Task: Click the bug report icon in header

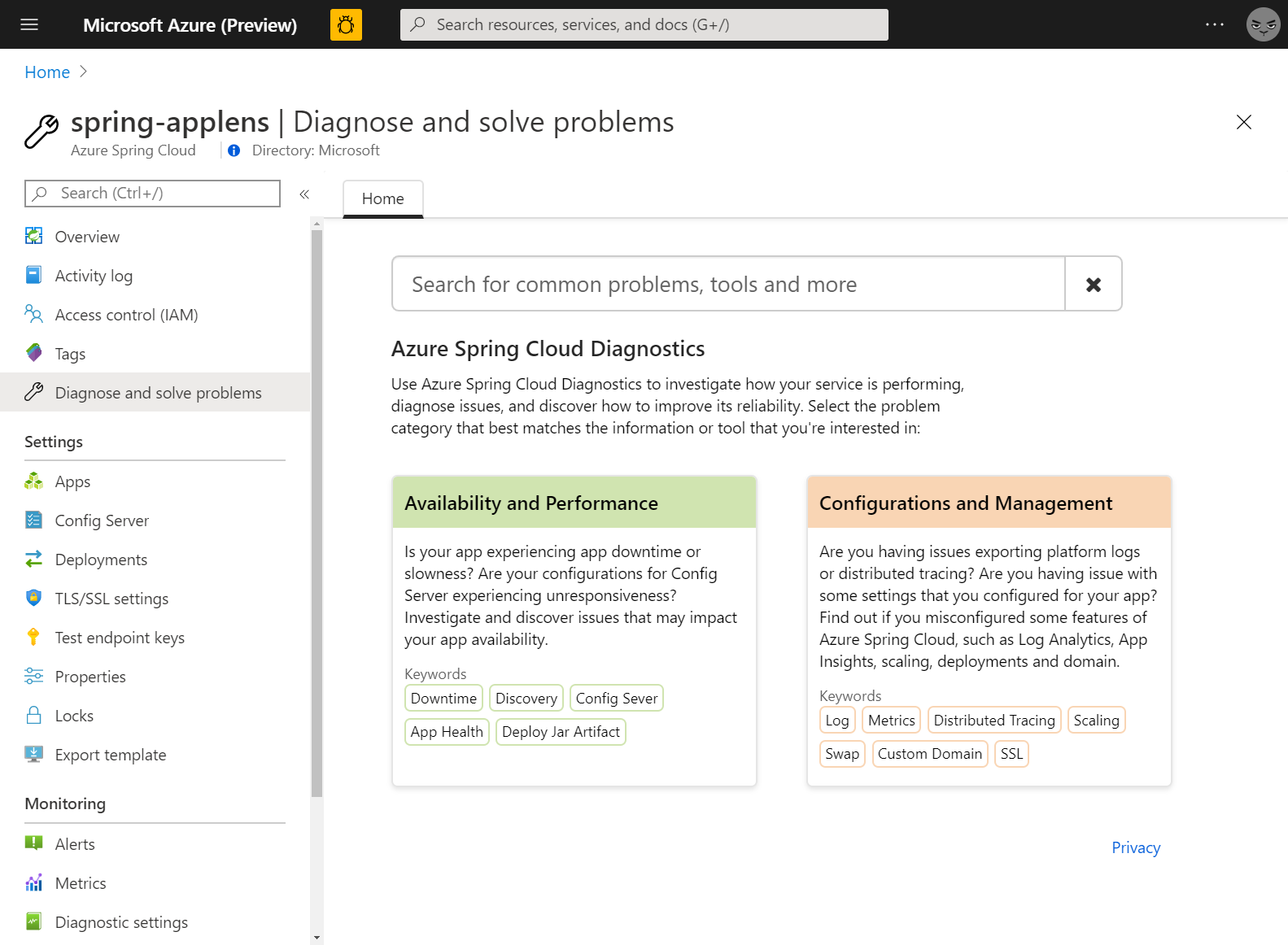Action: 346,25
